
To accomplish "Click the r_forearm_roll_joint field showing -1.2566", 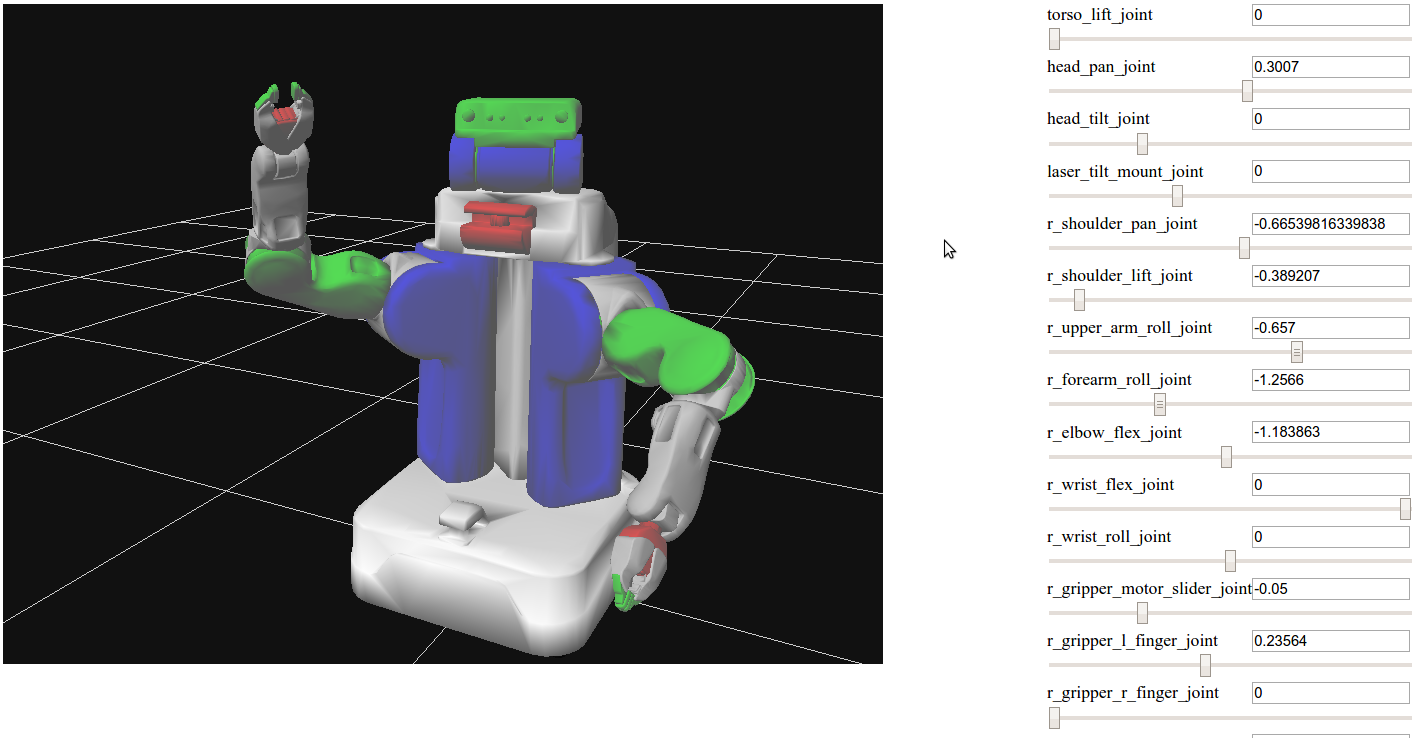I will point(1330,380).
